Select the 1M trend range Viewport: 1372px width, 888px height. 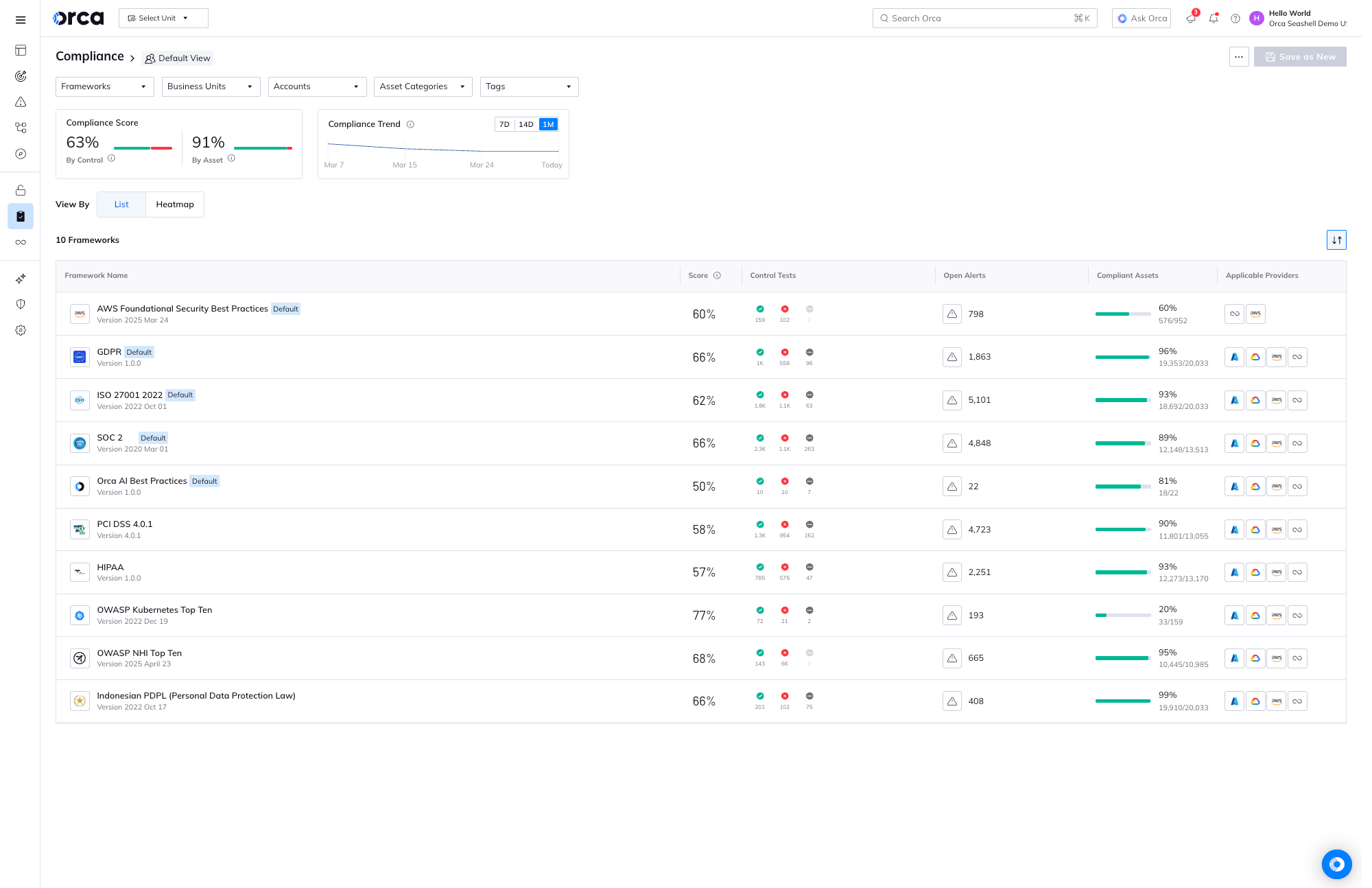(548, 124)
